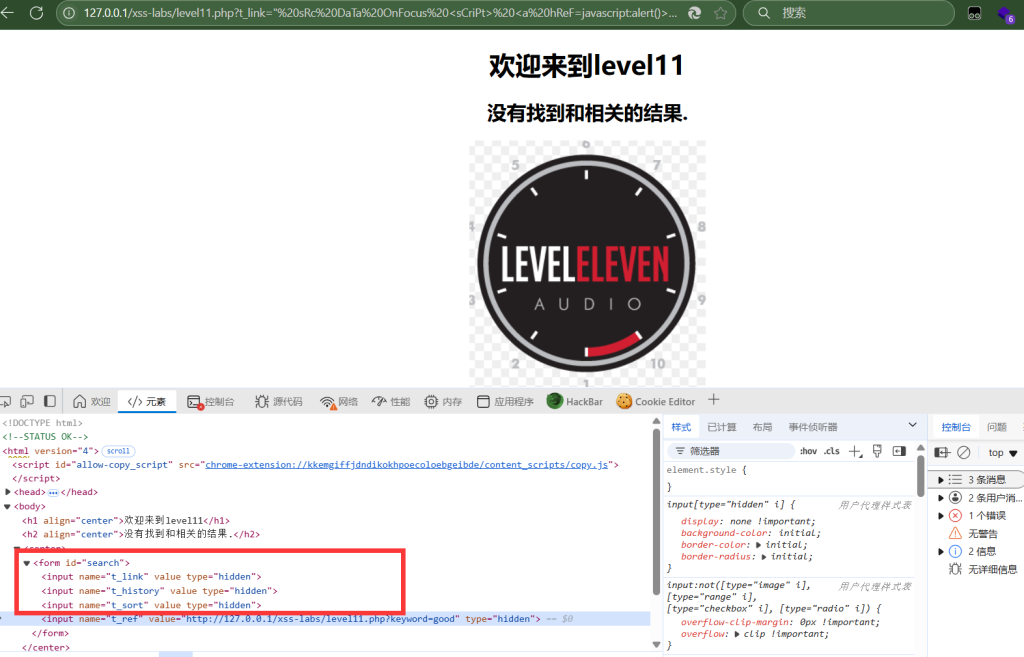Collapse the form id="search" node
The width and height of the screenshot is (1024, 657).
click(27, 563)
